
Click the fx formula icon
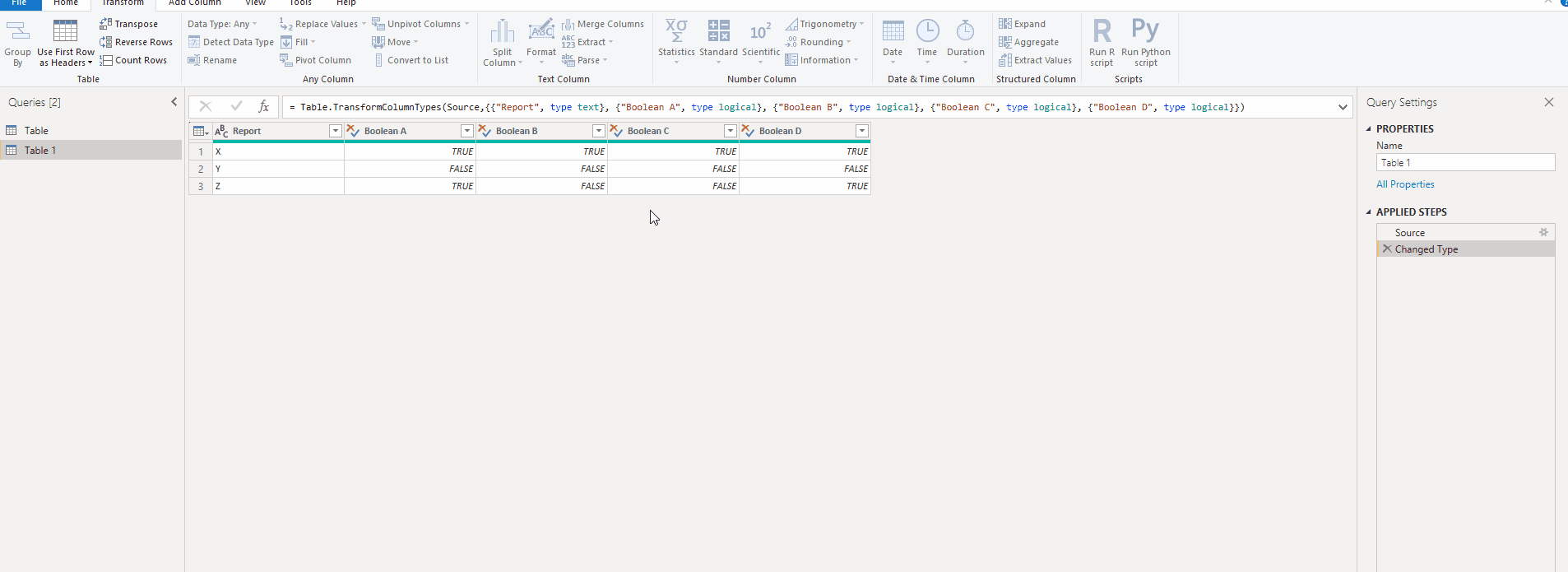(263, 106)
